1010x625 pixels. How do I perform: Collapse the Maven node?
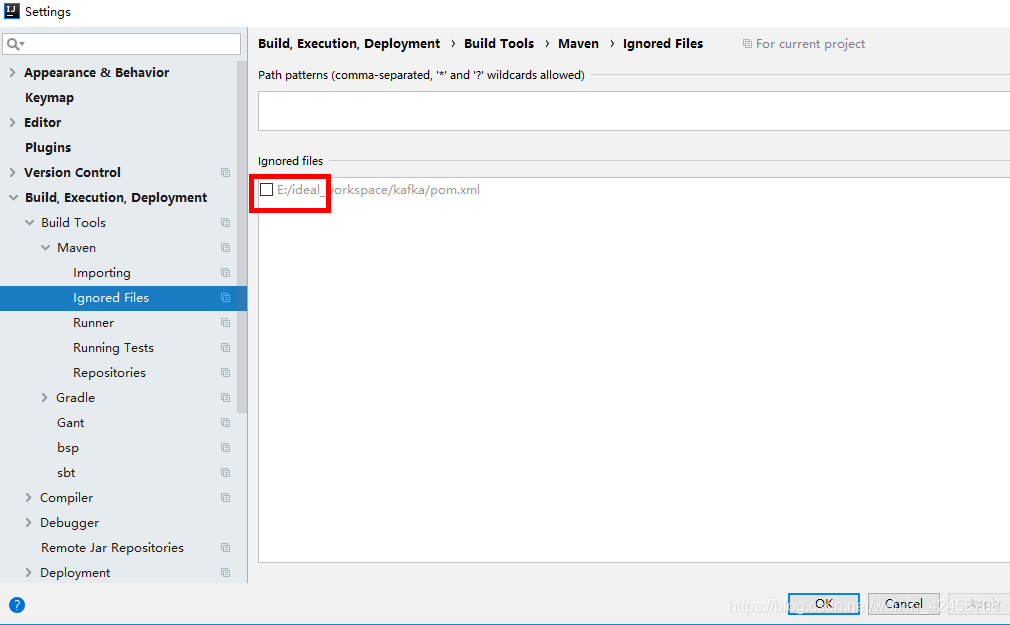[x=45, y=248]
